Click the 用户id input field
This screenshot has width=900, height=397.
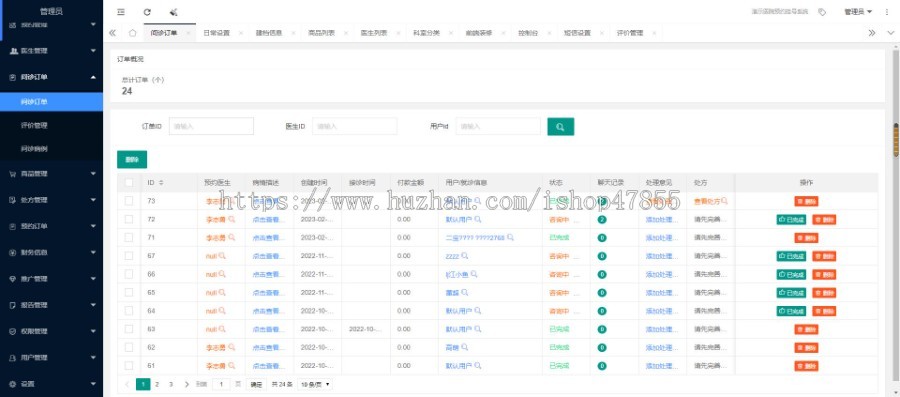498,126
